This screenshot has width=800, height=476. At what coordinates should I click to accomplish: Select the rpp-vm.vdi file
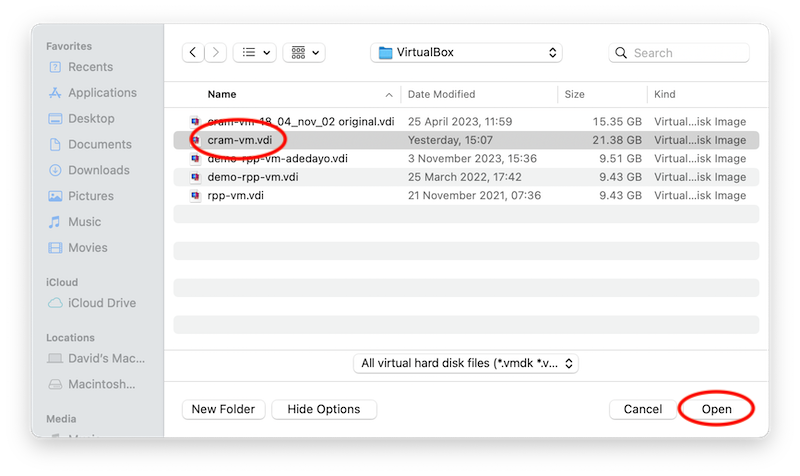coord(466,195)
